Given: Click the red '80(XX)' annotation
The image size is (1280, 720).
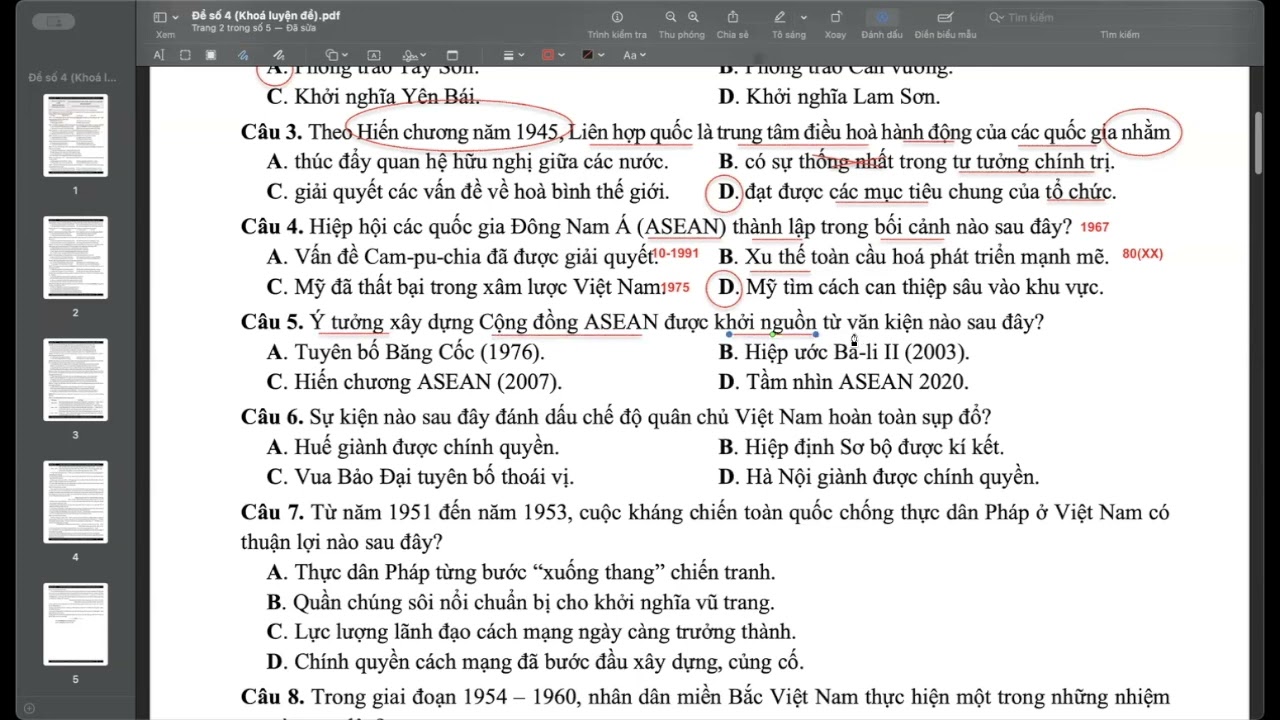Looking at the screenshot, I should coord(1143,254).
